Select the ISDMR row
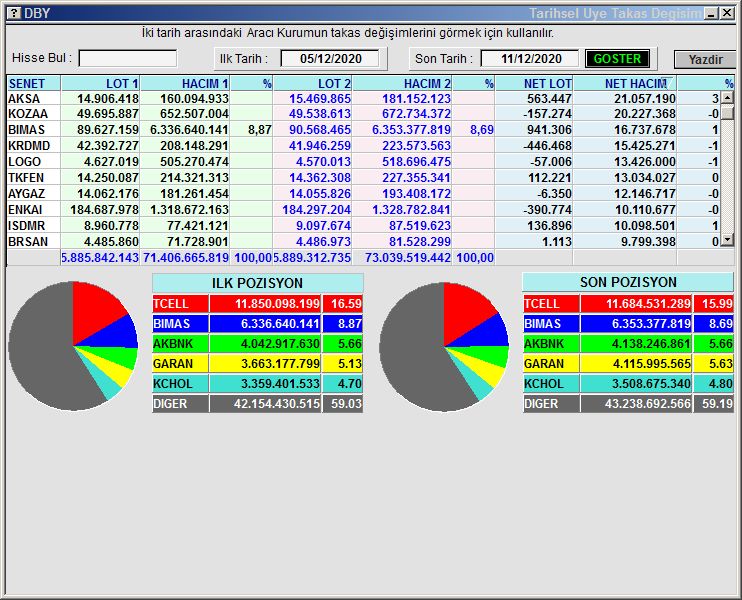The height and width of the screenshot is (600, 742). click(x=363, y=226)
